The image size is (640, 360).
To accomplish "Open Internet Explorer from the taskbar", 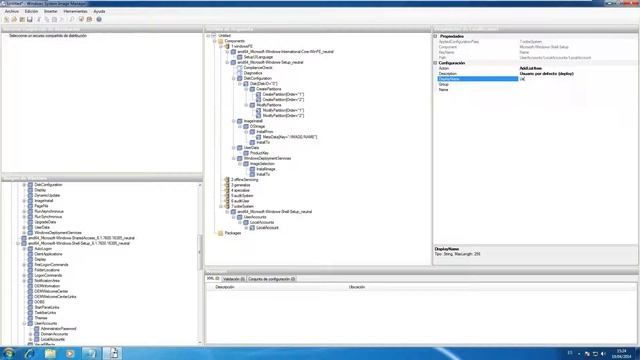I will pyautogui.click(x=29, y=353).
